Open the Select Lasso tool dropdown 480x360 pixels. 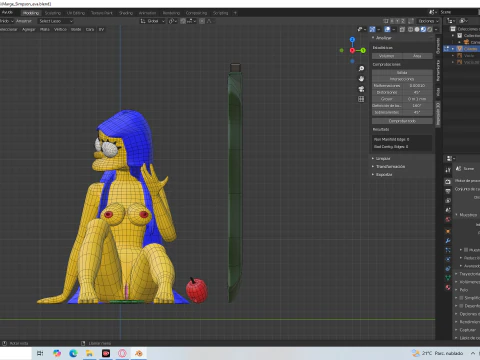(x=55, y=21)
